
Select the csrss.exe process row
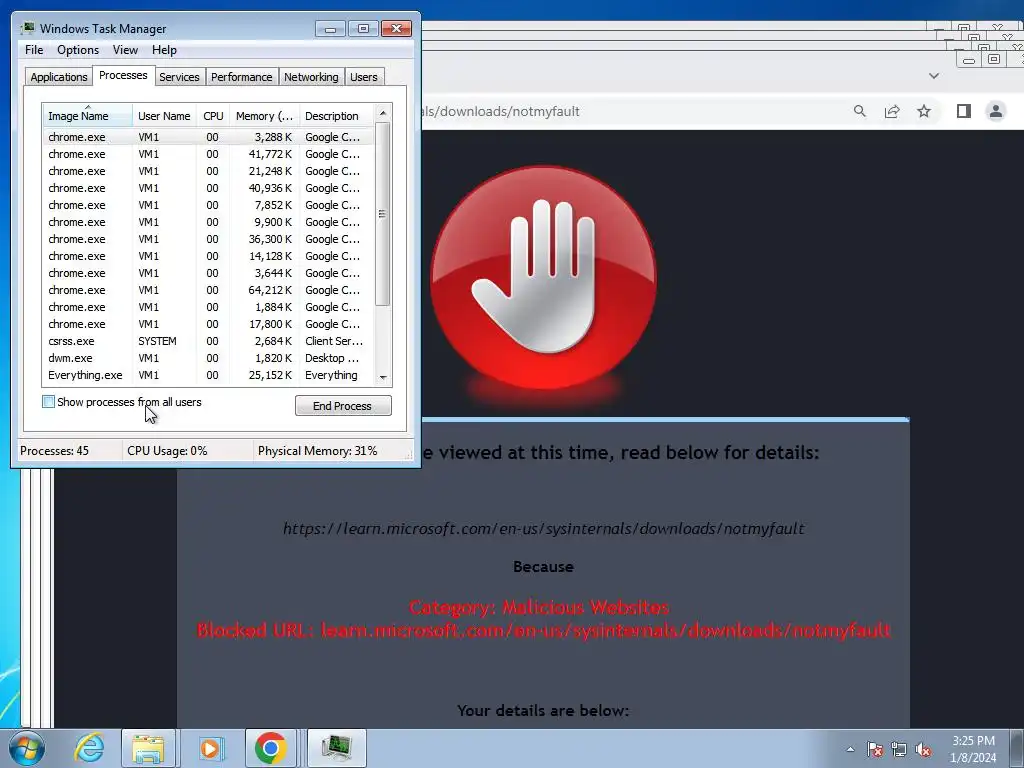tap(209, 341)
